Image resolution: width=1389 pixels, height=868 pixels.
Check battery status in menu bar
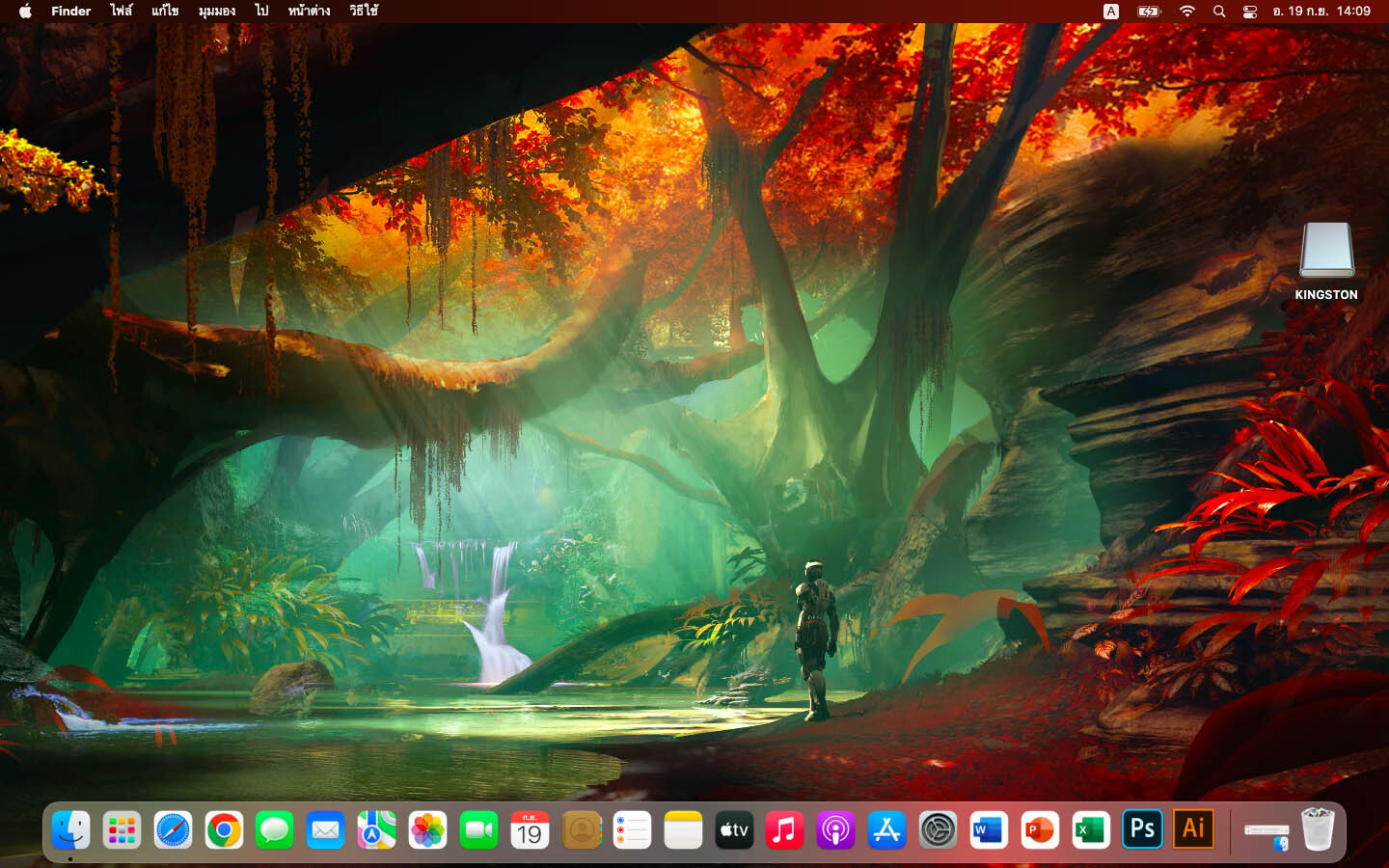(x=1149, y=12)
